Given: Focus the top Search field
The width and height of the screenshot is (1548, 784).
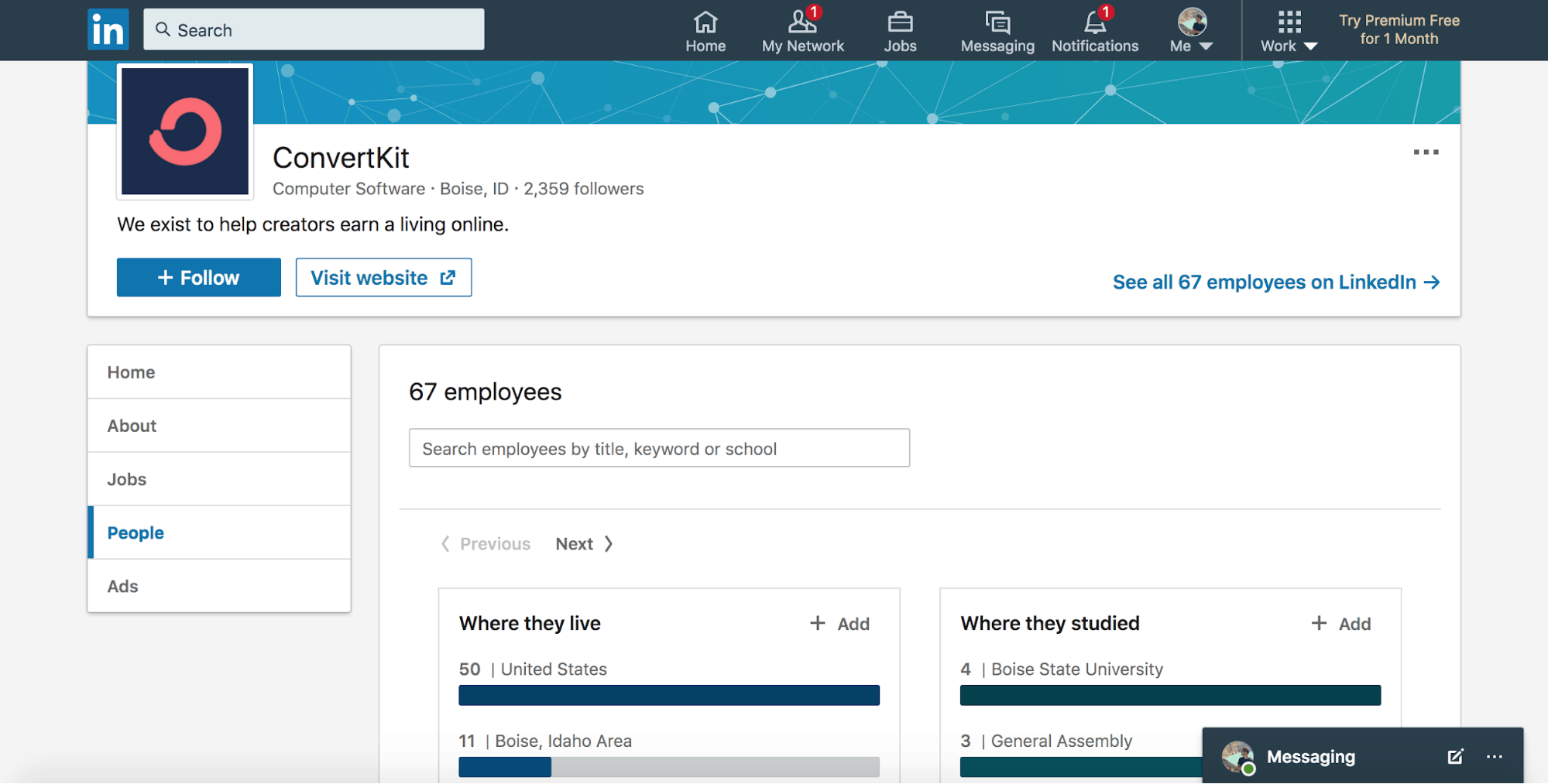Looking at the screenshot, I should click(x=314, y=29).
